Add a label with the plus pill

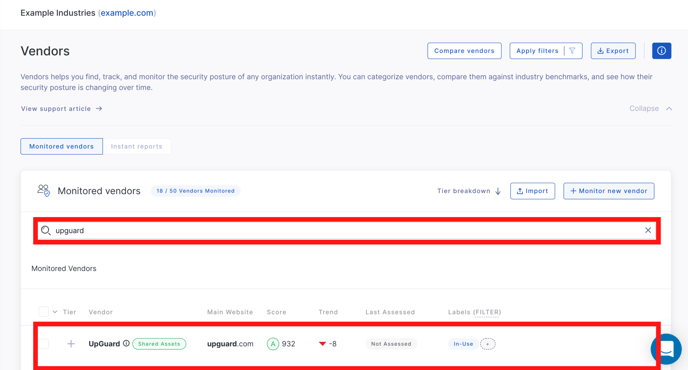[487, 344]
